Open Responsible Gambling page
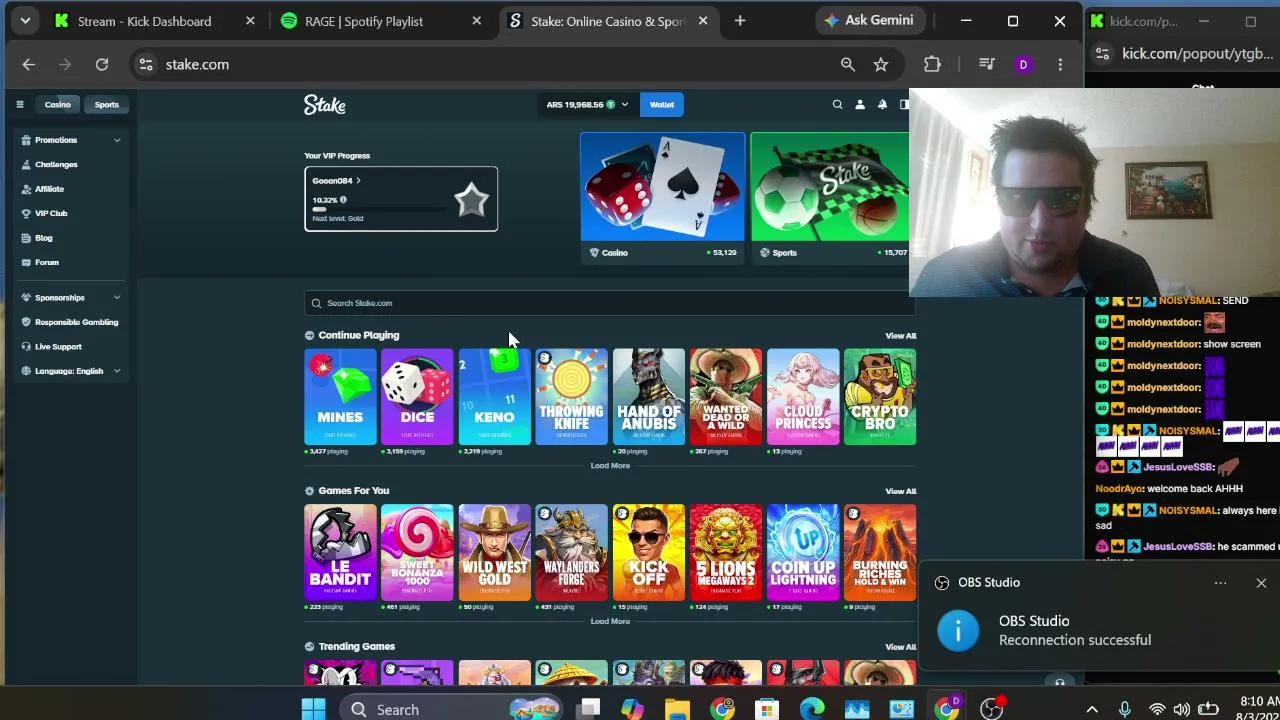The width and height of the screenshot is (1280, 720). [x=76, y=322]
